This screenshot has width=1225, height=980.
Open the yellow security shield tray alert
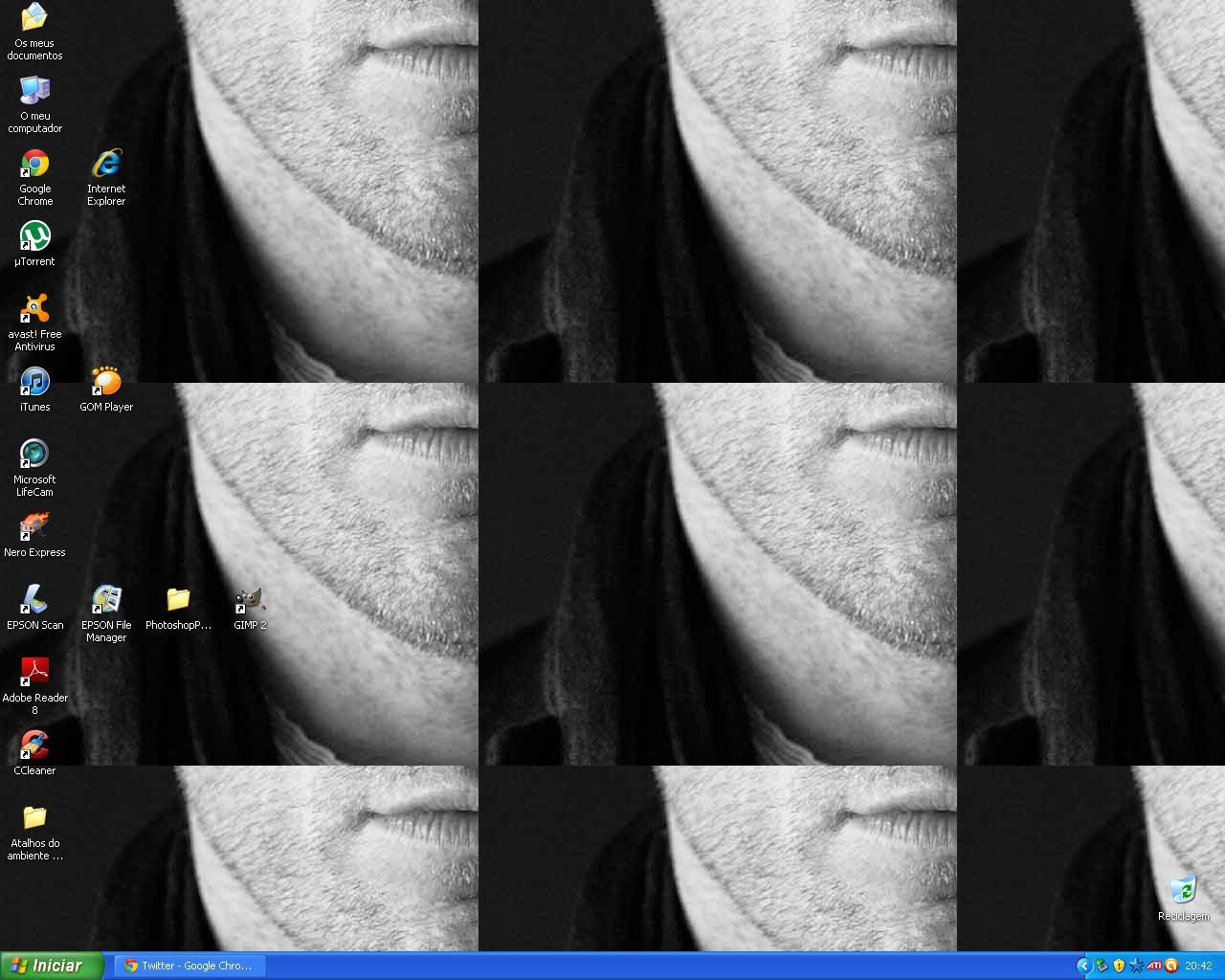point(1119,966)
